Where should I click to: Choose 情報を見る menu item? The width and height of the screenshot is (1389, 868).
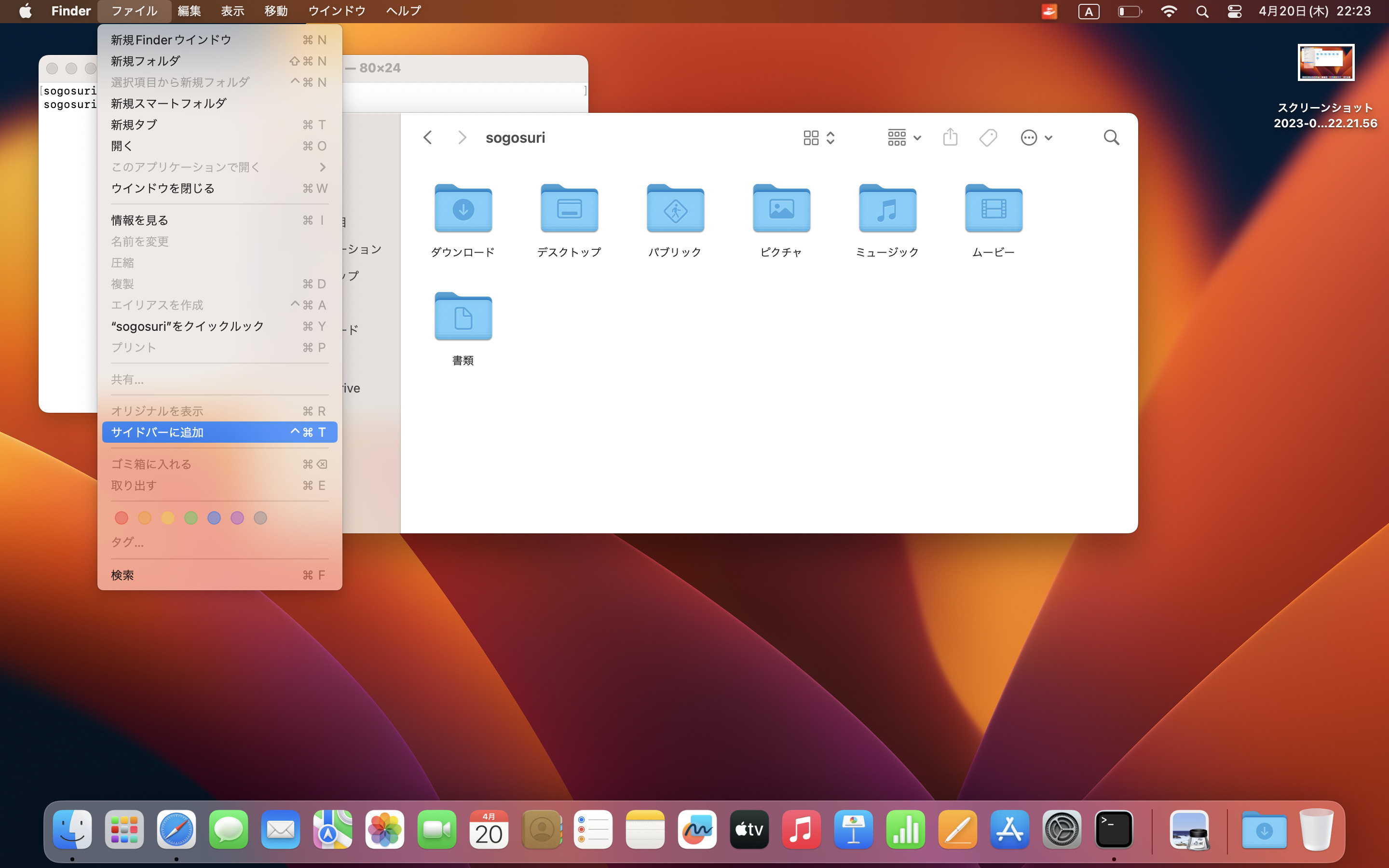click(219, 220)
